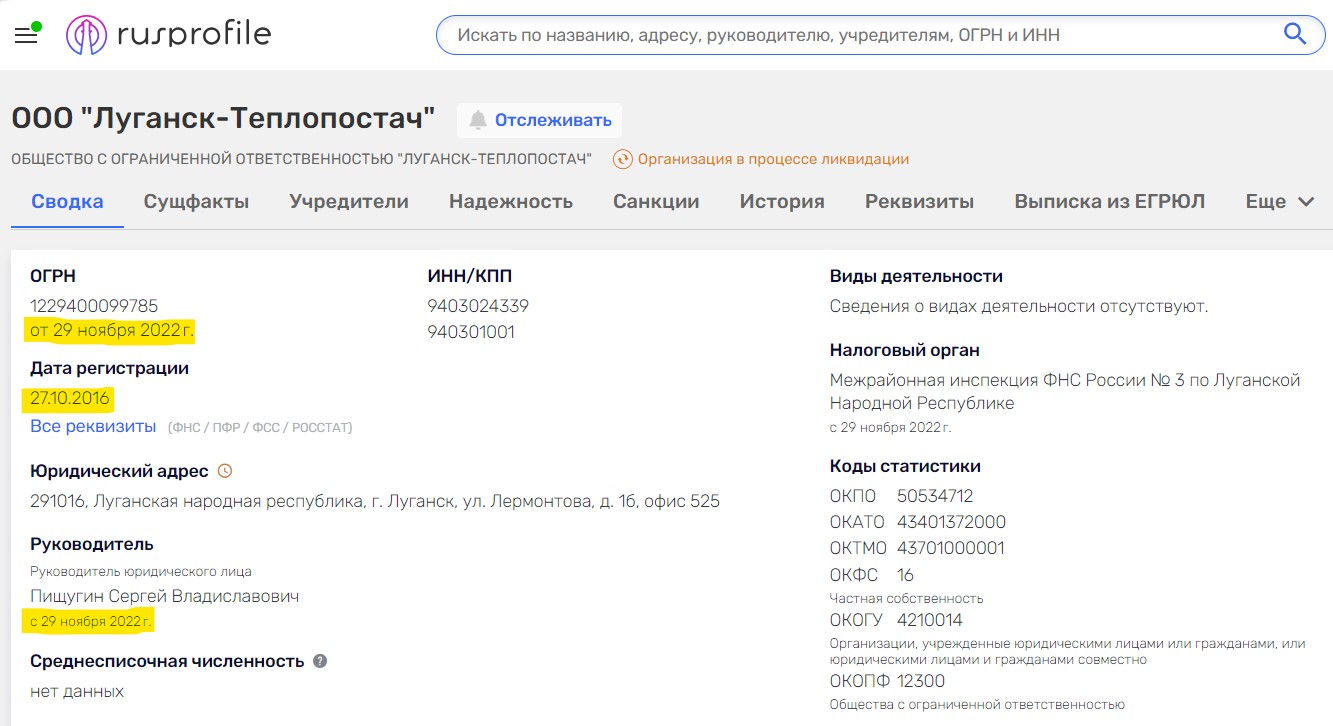
Task: Click ОКОПФ value 12300
Action: pos(921,681)
